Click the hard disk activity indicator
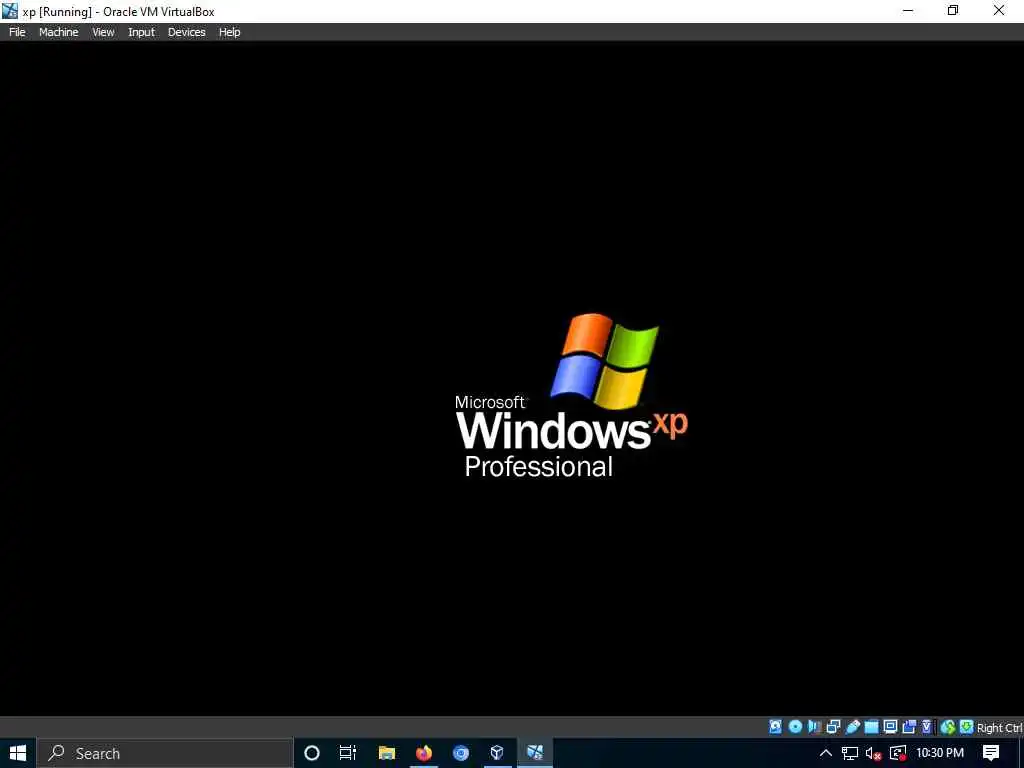This screenshot has height=768, width=1024. [x=775, y=726]
